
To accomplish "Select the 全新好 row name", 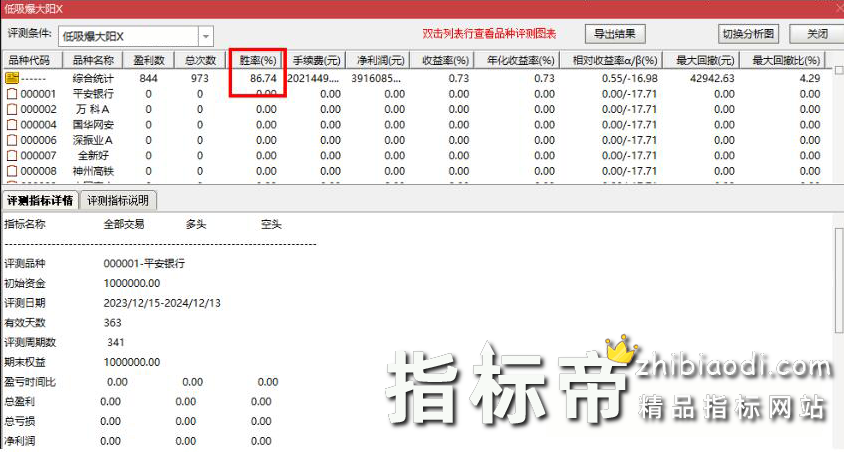I will coord(93,156).
